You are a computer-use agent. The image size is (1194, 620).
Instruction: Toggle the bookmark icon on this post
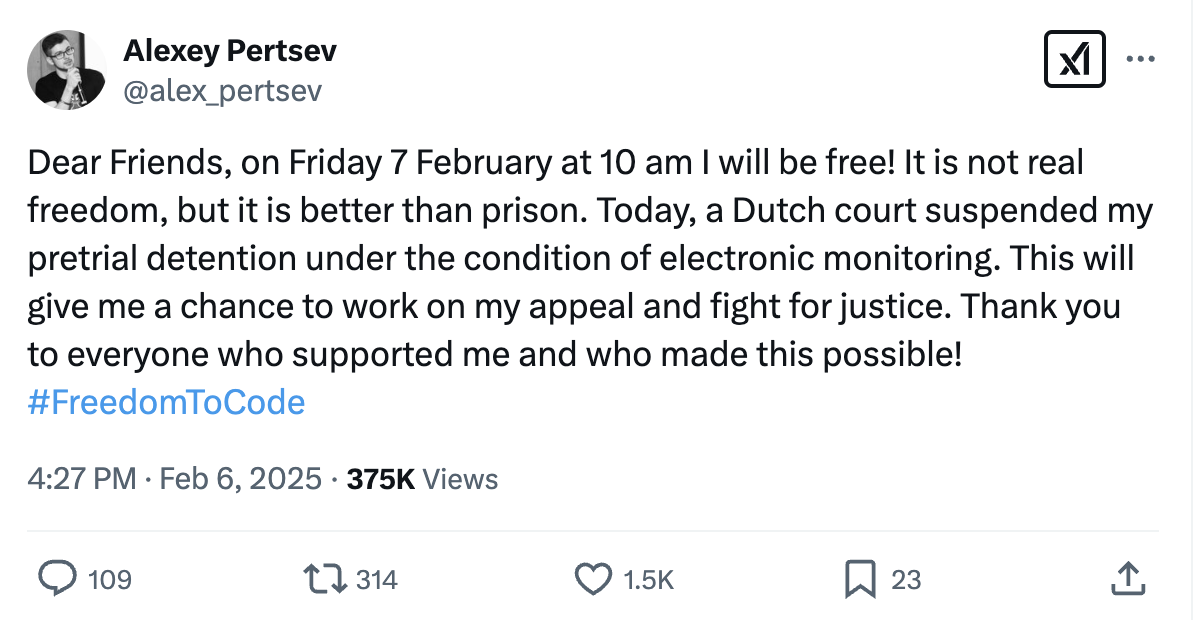[x=860, y=579]
